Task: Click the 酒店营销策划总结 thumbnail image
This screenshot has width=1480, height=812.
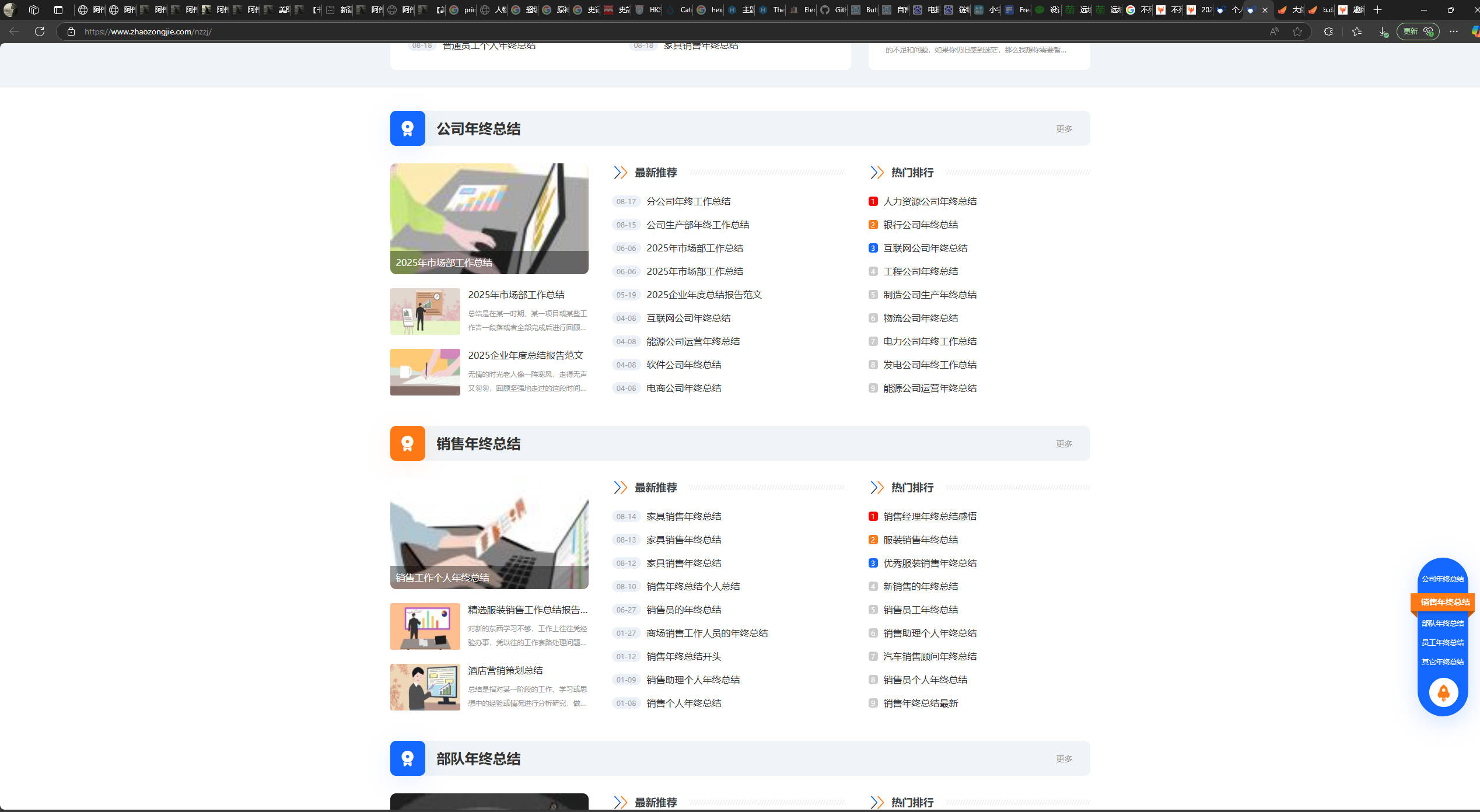Action: click(425, 687)
